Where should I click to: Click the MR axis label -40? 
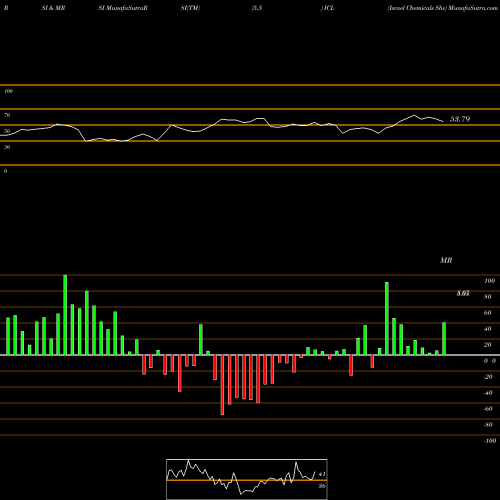point(488,393)
